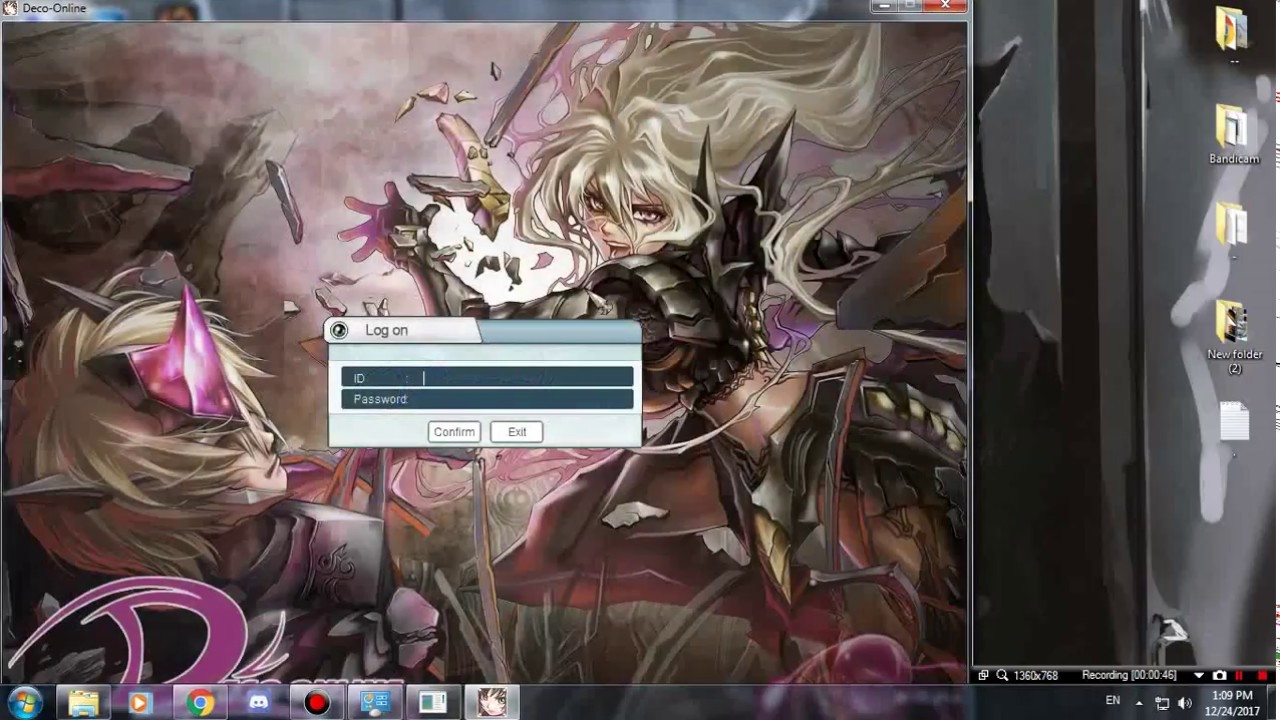This screenshot has height=720, width=1280.
Task: Open the window-pane app icon on taskbar
Action: (x=433, y=703)
